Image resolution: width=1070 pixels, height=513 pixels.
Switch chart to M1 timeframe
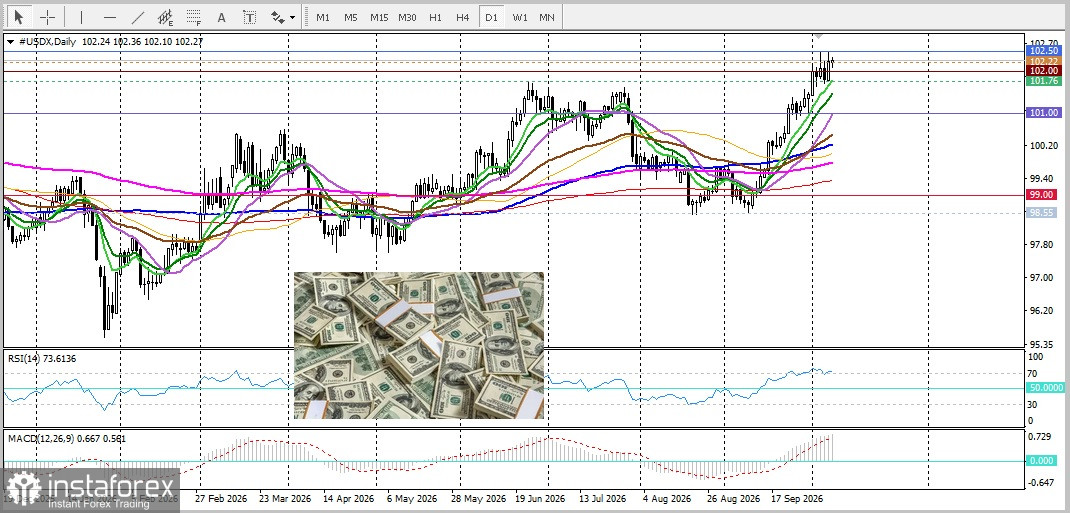(x=323, y=17)
